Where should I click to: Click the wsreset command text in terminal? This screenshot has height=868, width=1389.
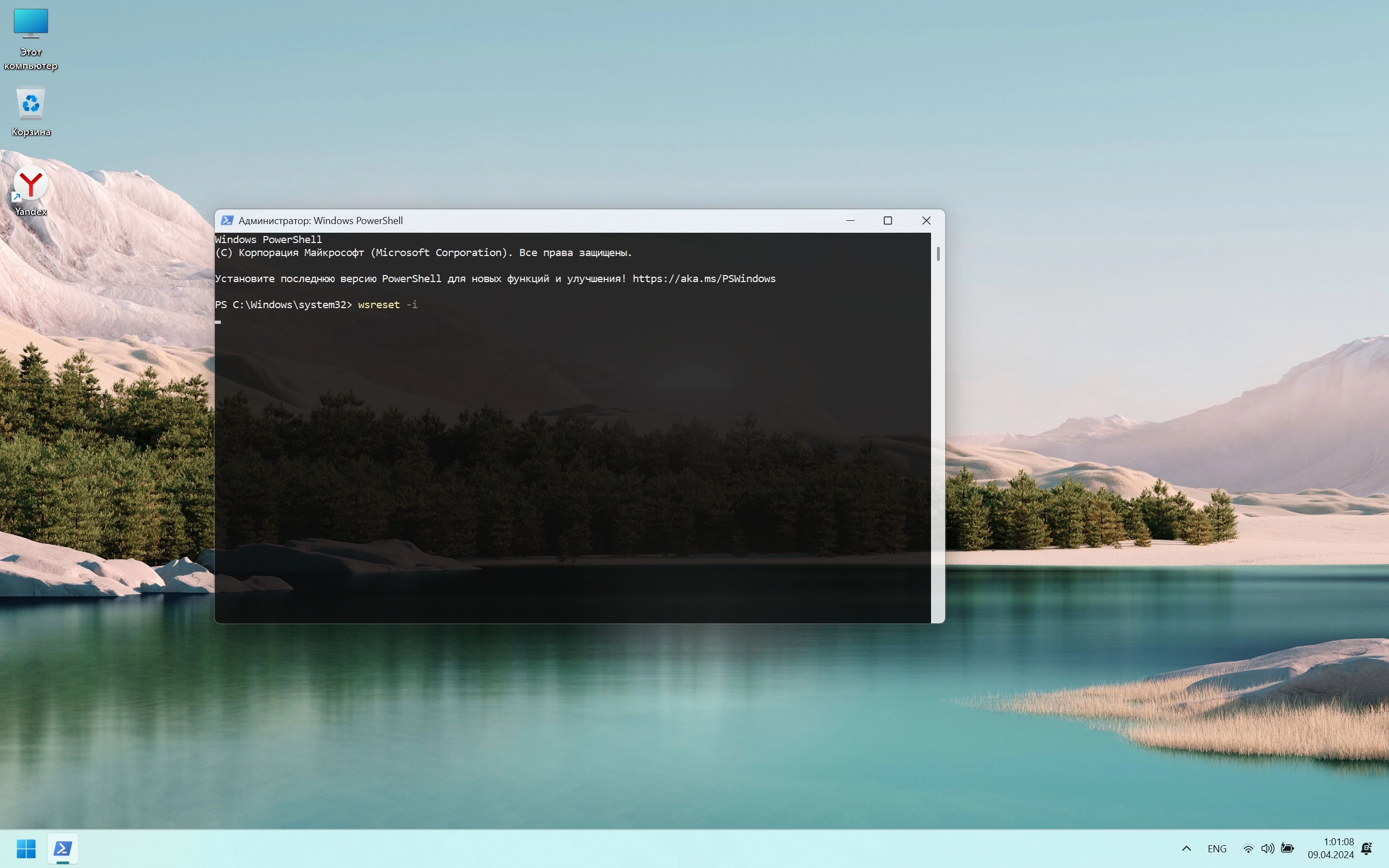[x=378, y=305]
